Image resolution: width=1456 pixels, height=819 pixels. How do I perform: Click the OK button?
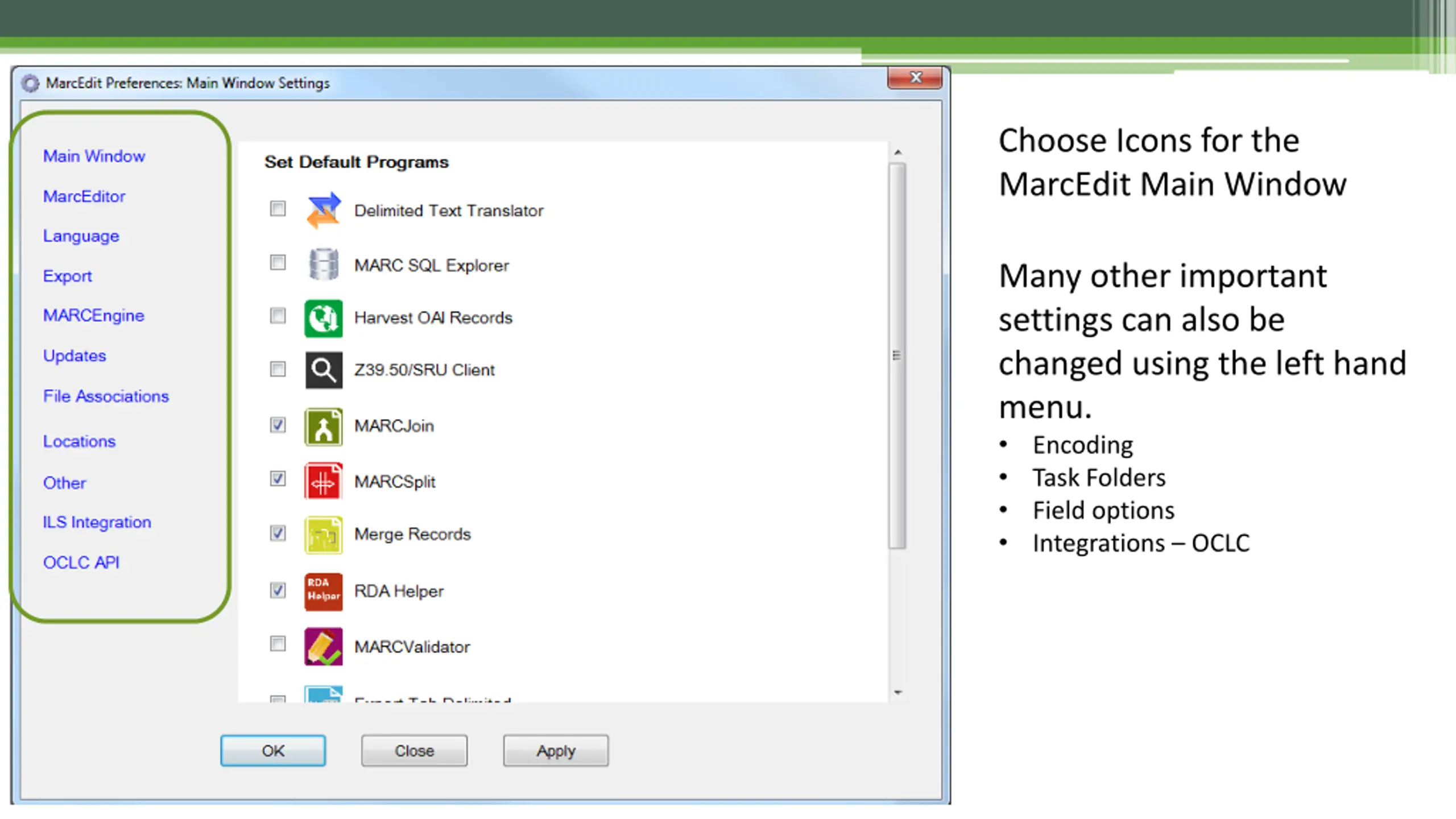coord(273,751)
